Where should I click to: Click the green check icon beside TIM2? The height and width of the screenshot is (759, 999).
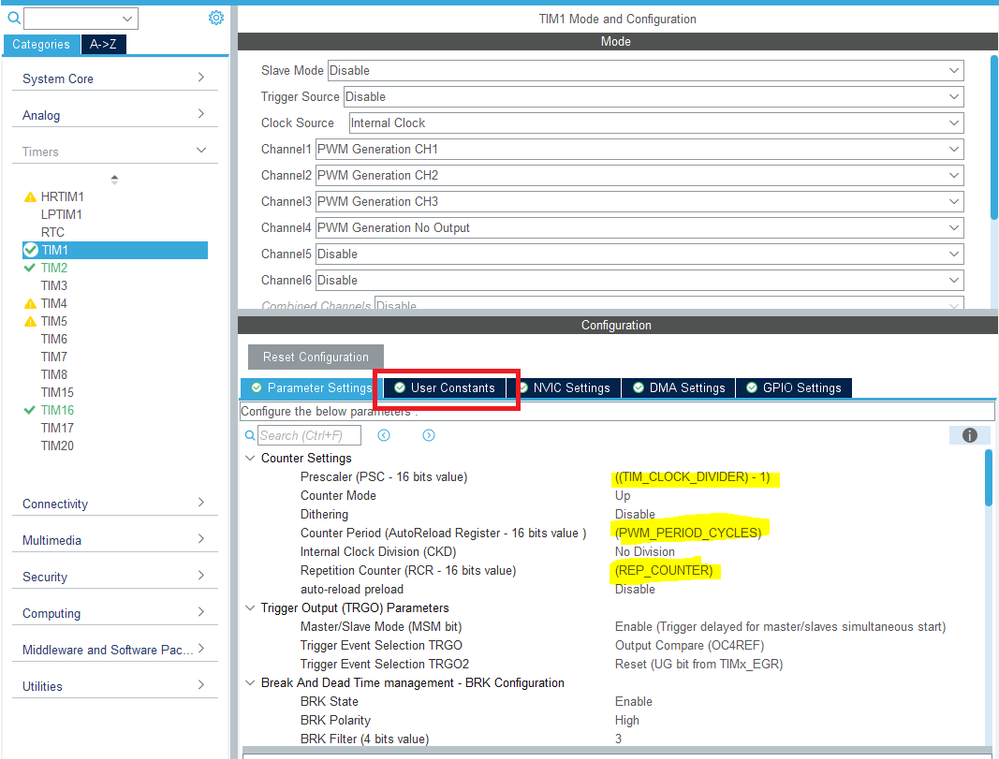(x=29, y=268)
